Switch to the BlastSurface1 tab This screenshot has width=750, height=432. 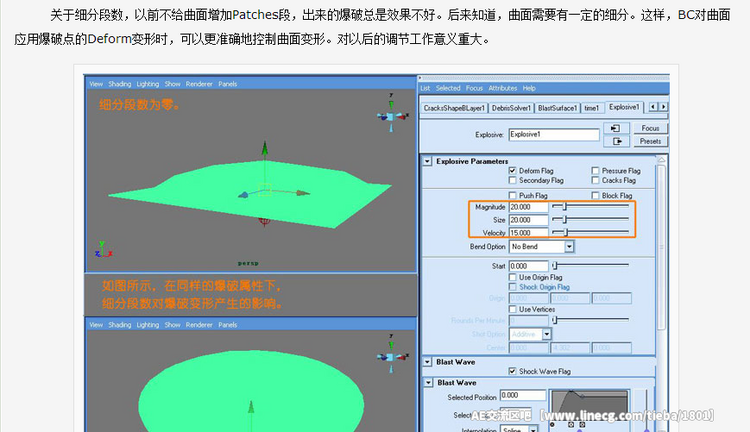tap(557, 108)
